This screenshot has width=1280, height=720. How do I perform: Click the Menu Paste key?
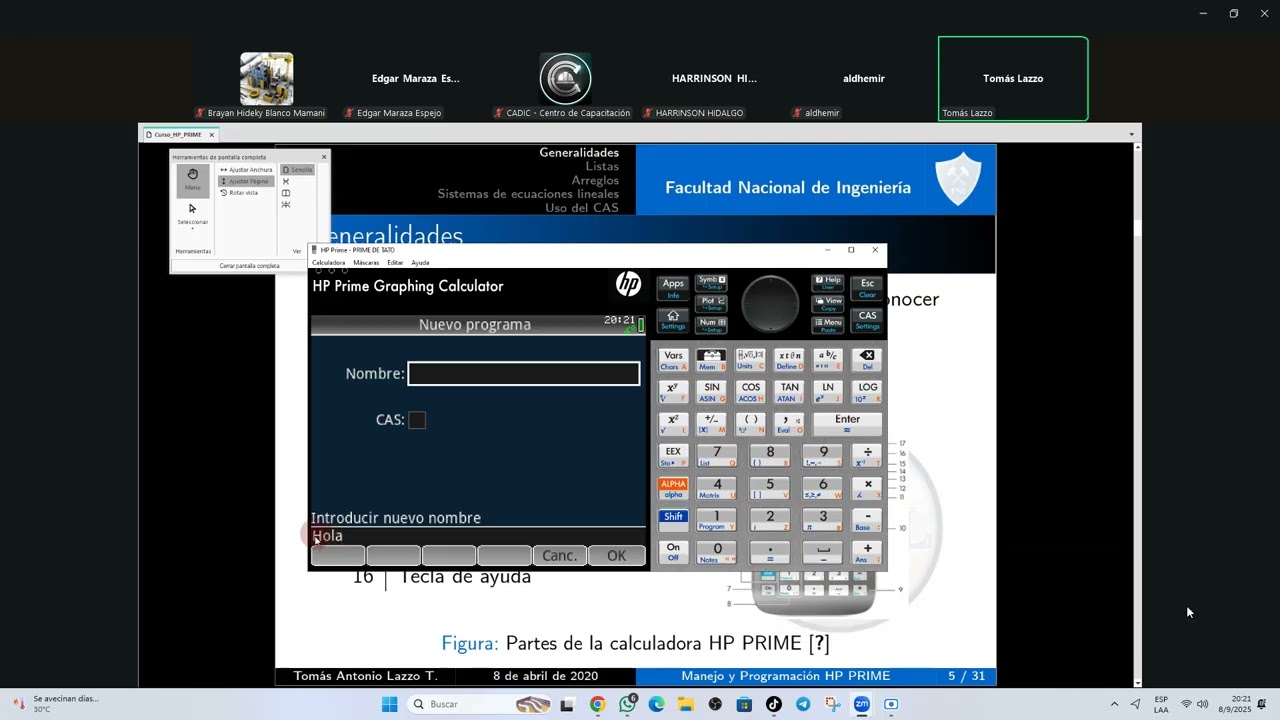coord(828,324)
